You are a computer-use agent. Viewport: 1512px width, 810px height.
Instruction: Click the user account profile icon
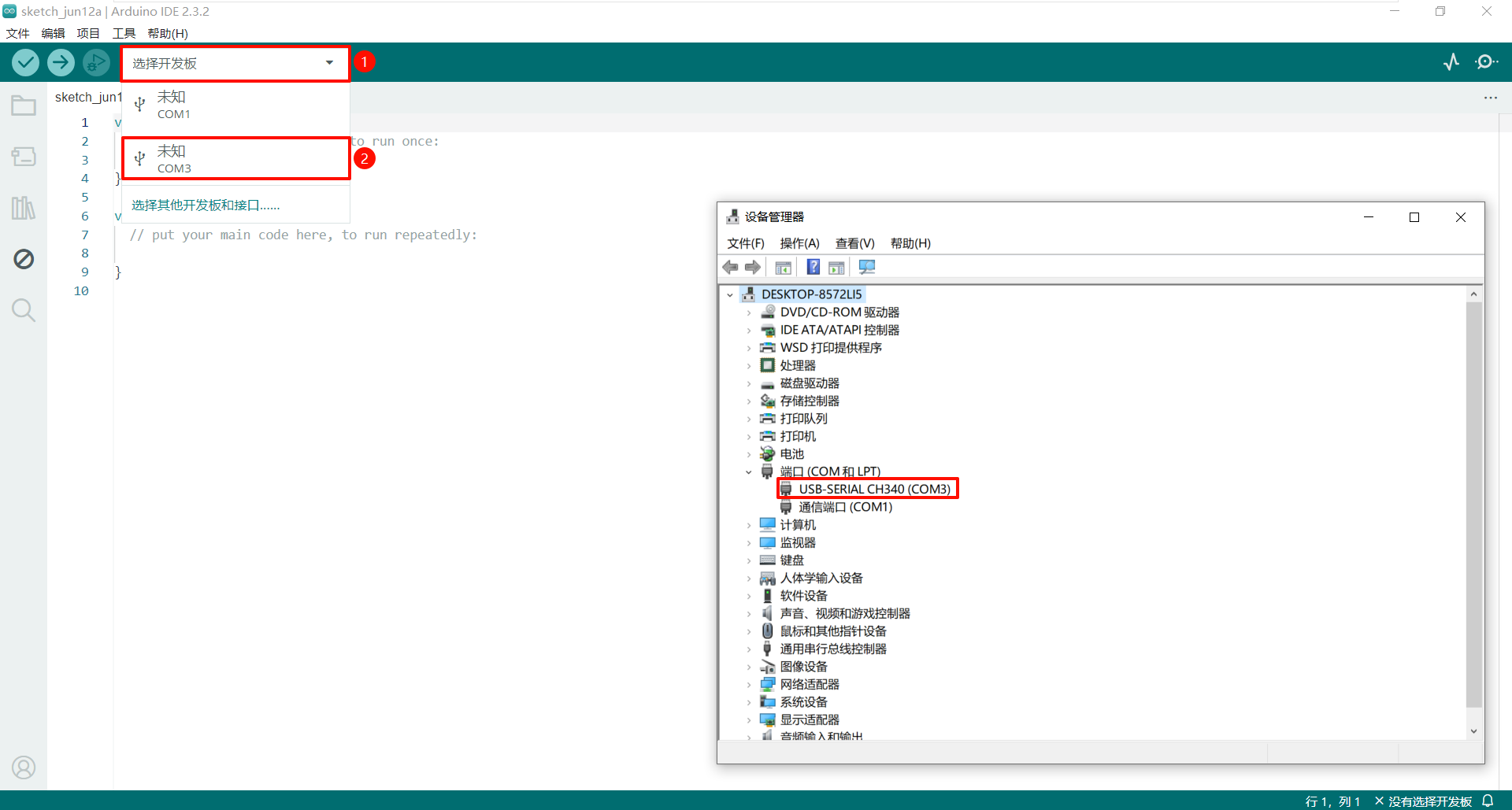click(24, 767)
